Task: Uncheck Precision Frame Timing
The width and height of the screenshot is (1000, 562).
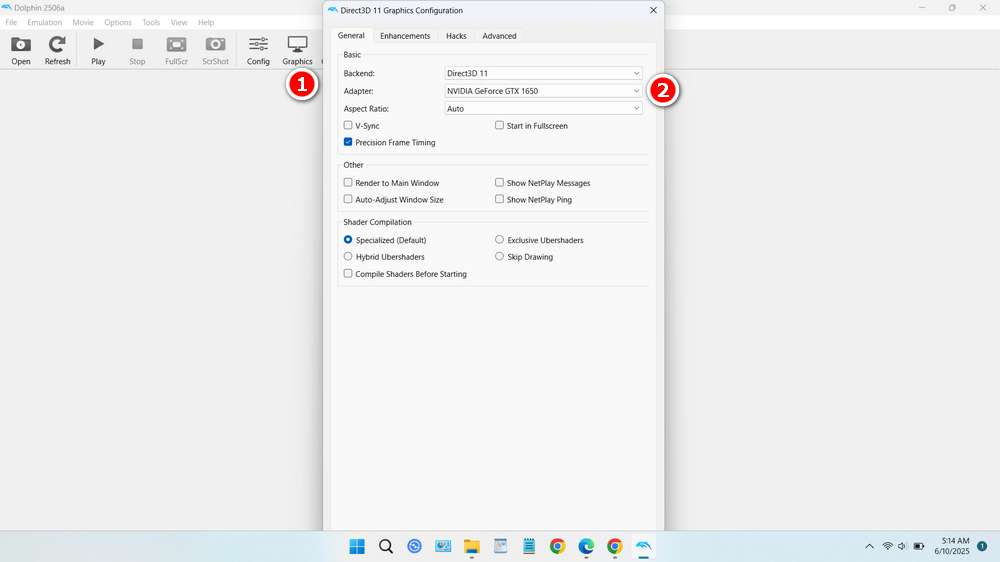Action: coord(348,142)
